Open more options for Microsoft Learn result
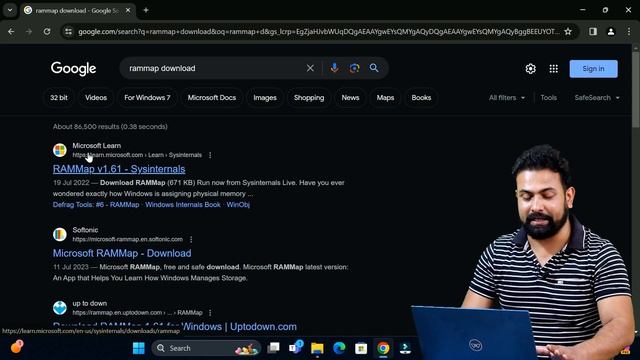The width and height of the screenshot is (640, 360). (x=210, y=155)
